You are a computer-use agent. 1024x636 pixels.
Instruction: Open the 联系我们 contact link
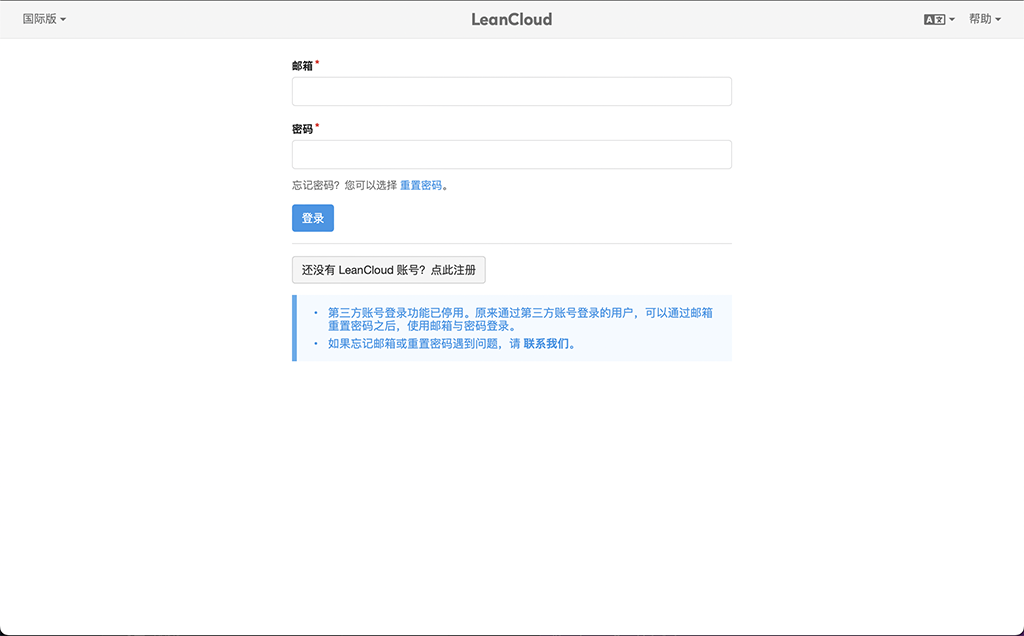pyautogui.click(x=547, y=344)
